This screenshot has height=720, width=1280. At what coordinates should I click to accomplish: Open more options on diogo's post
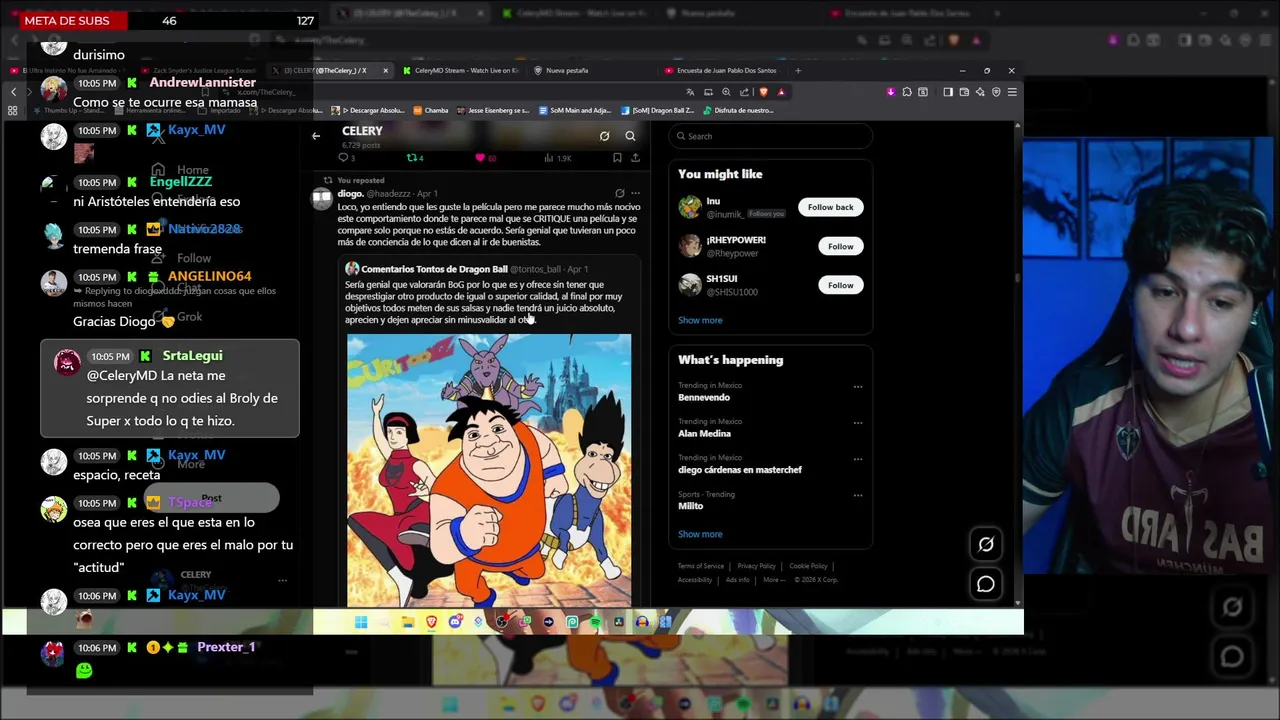click(635, 193)
